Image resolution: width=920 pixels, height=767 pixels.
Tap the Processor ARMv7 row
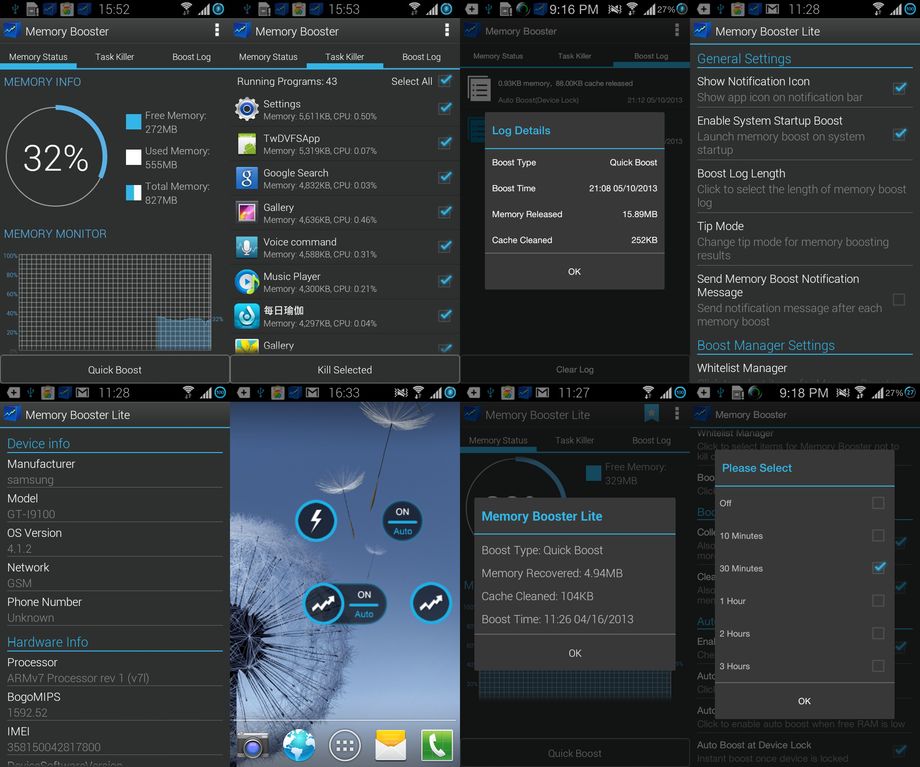(x=114, y=670)
